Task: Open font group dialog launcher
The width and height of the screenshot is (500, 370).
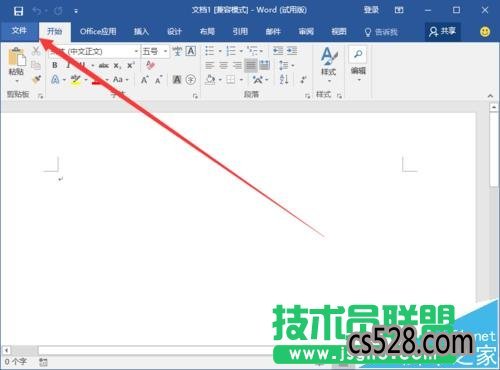Action: coord(195,96)
